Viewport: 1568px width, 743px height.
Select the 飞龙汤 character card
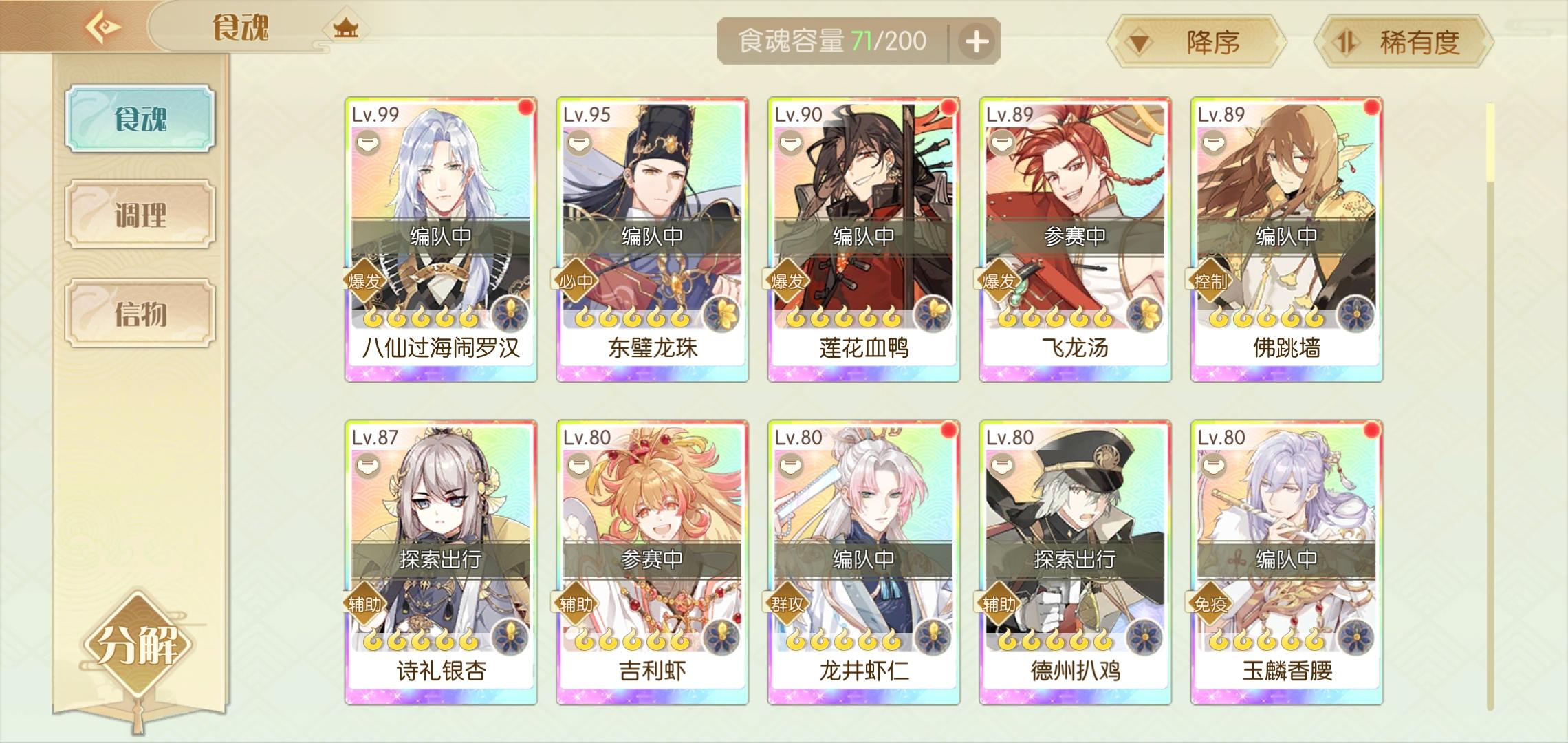1075,239
